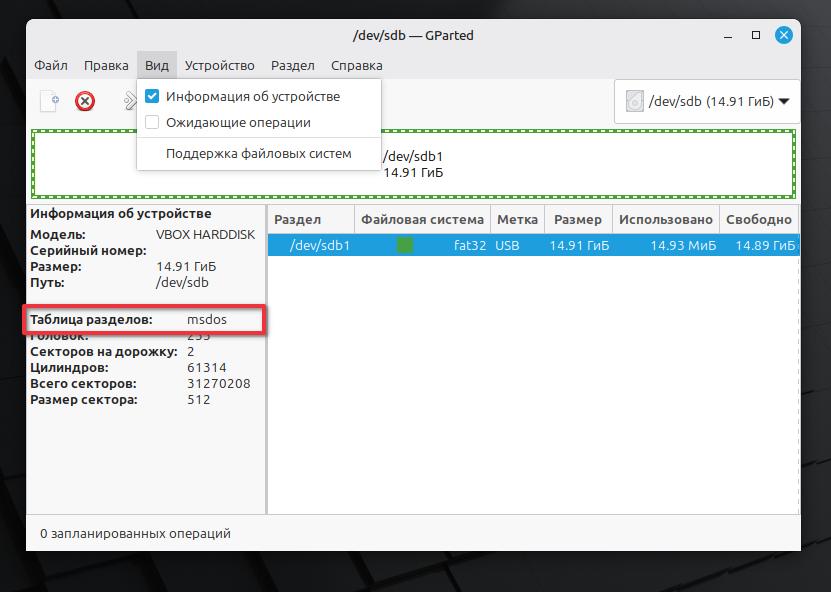Open the Раздел menu
Image resolution: width=831 pixels, height=592 pixels.
tap(293, 65)
